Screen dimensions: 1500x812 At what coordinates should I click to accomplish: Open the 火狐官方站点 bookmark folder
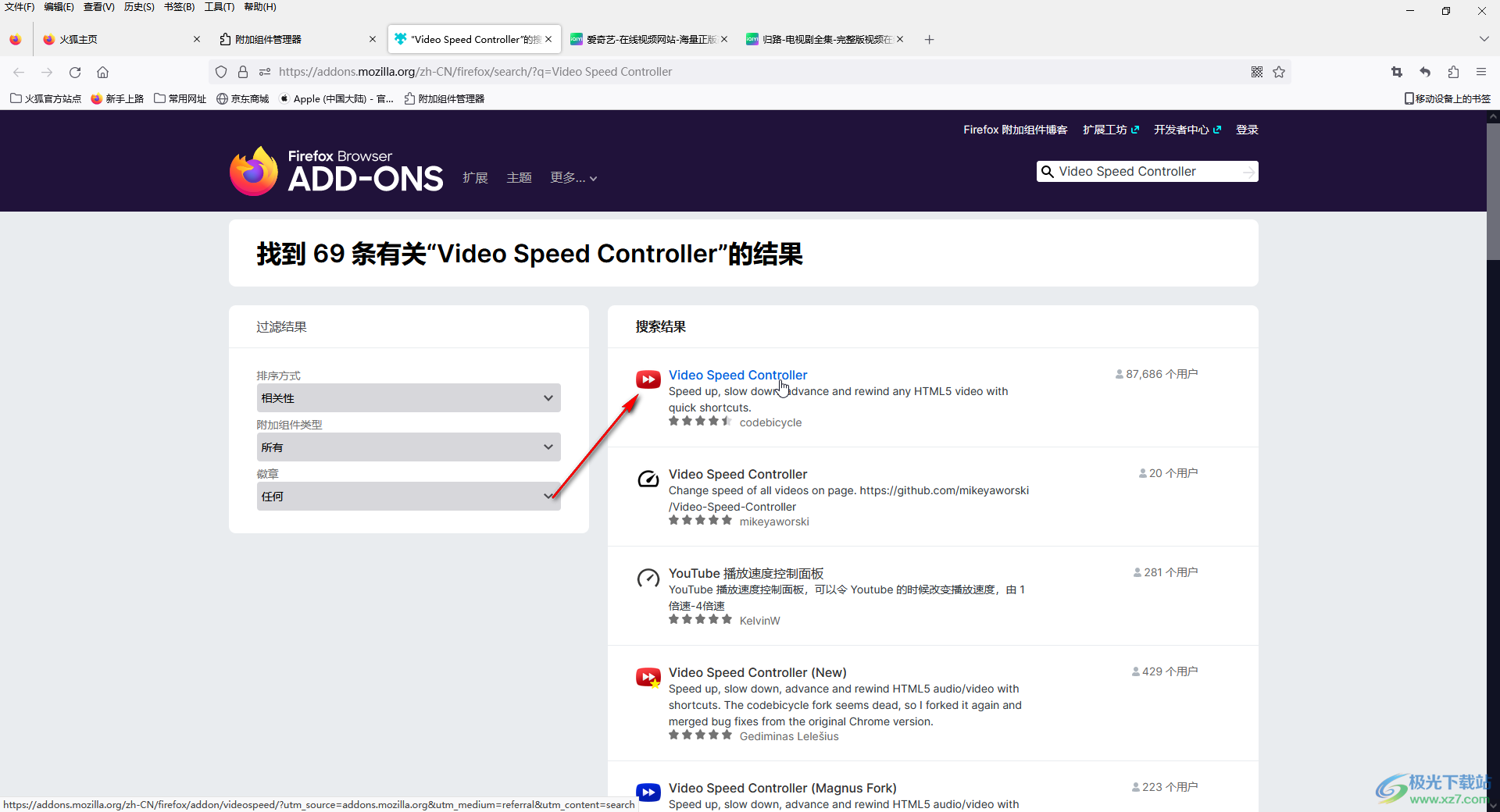pos(45,98)
